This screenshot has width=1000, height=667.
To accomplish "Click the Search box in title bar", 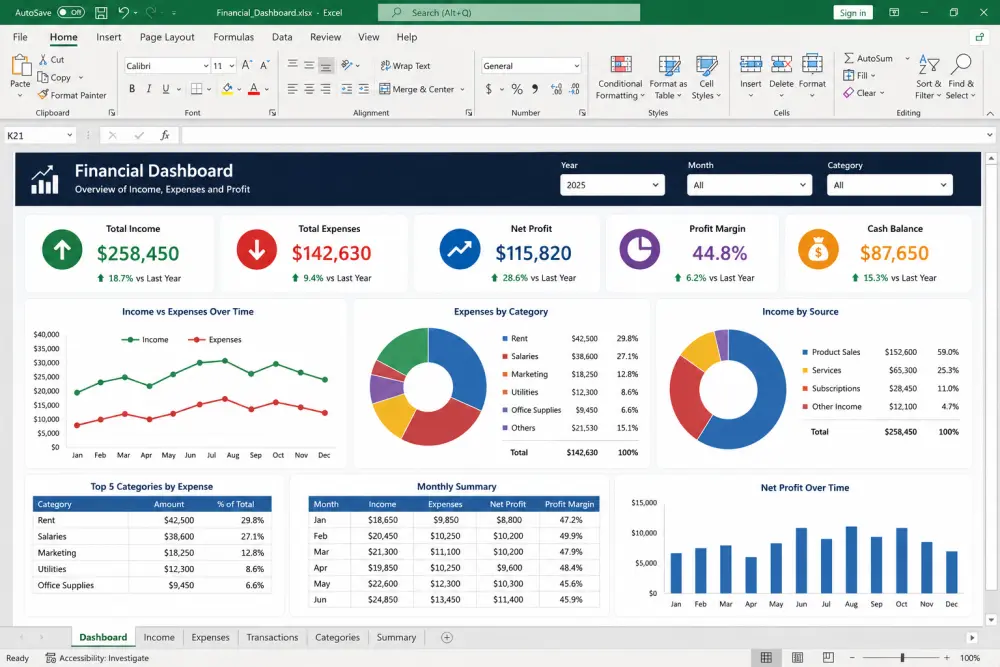I will 508,12.
